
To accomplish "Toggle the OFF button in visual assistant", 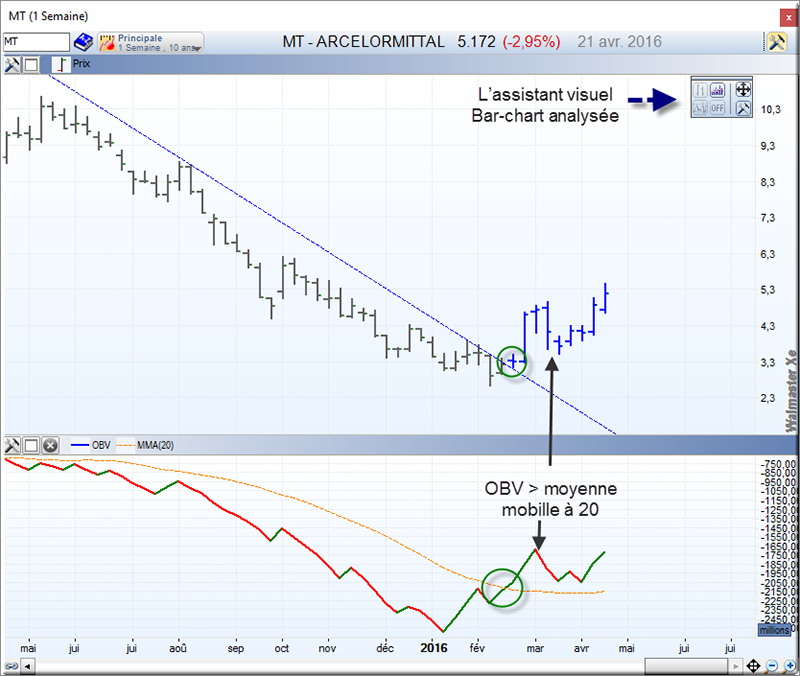I will (x=717, y=108).
